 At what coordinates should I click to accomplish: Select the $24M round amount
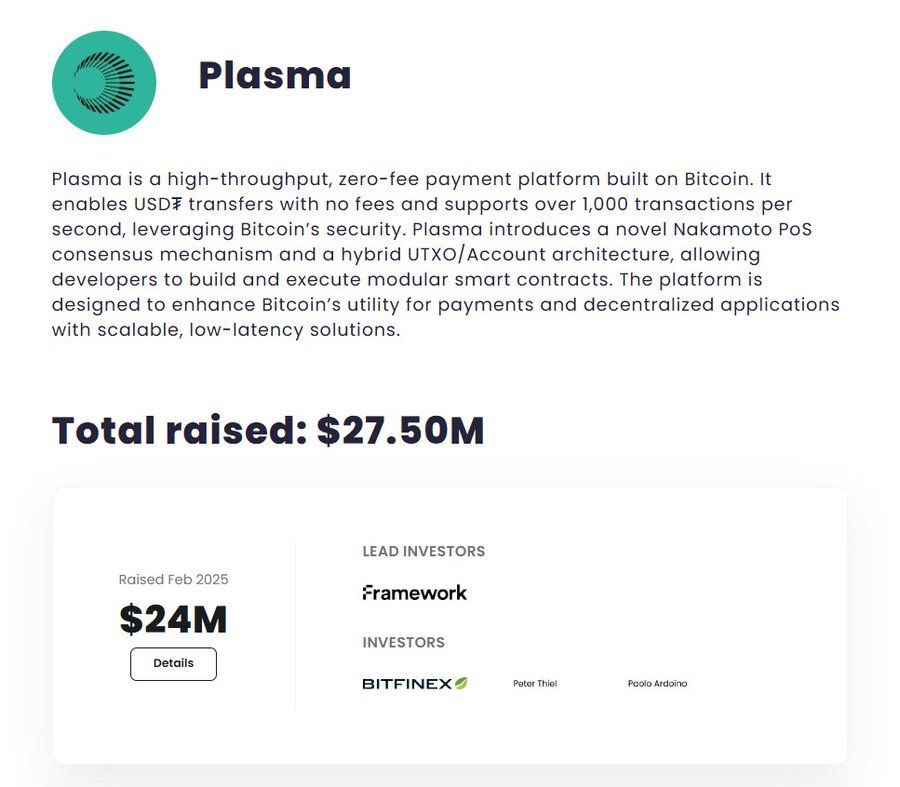click(x=173, y=619)
